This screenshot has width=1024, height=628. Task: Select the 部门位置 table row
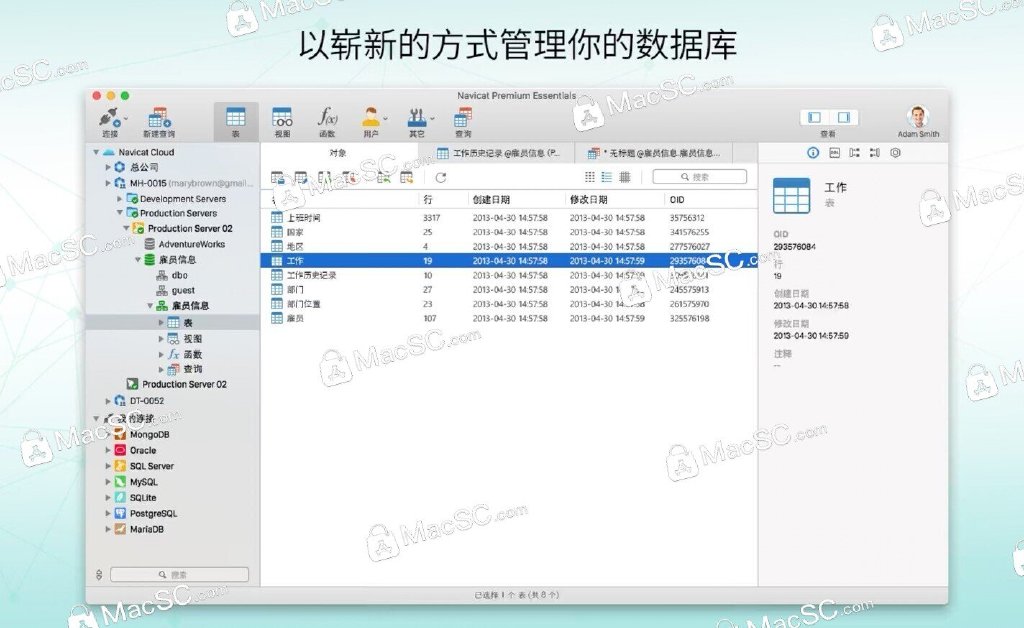click(509, 304)
